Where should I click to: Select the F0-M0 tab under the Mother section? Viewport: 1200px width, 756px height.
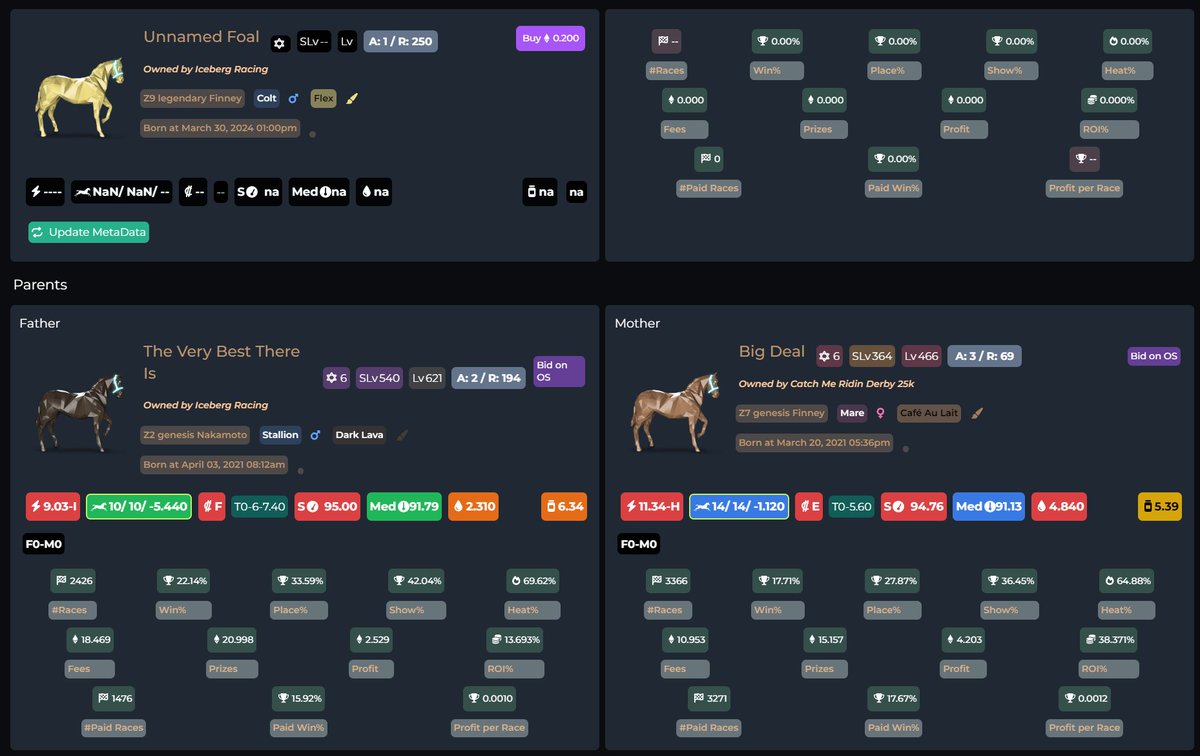click(x=638, y=545)
